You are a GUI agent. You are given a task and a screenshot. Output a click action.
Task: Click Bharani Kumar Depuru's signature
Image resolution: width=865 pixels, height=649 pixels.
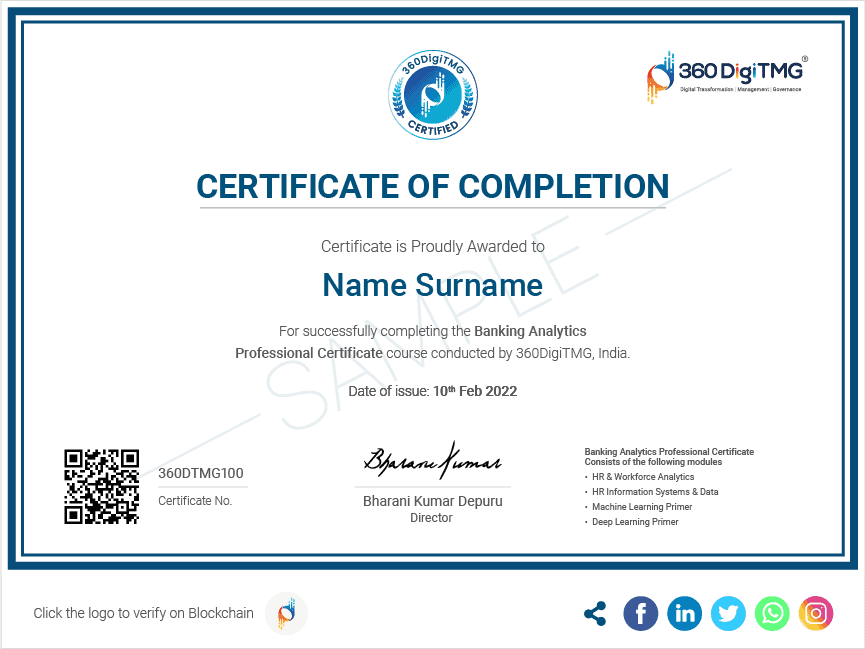432,461
